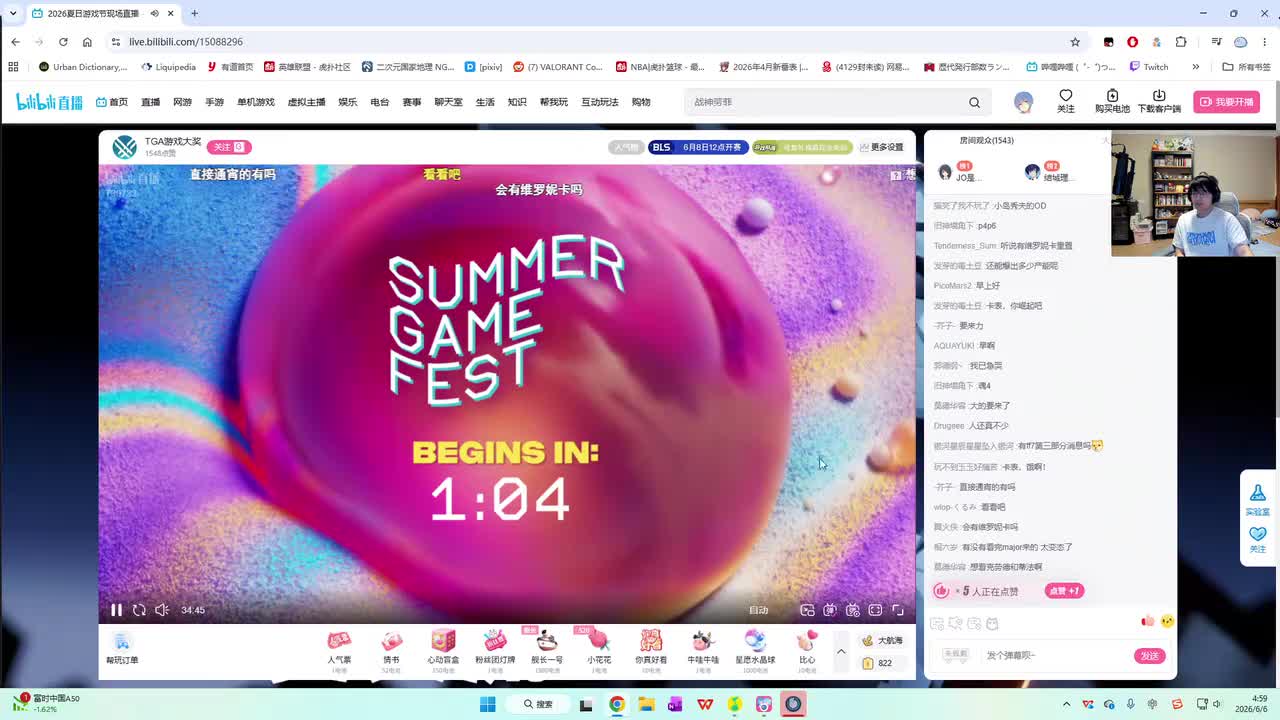
Task: Open a new browser tab
Action: (x=194, y=13)
